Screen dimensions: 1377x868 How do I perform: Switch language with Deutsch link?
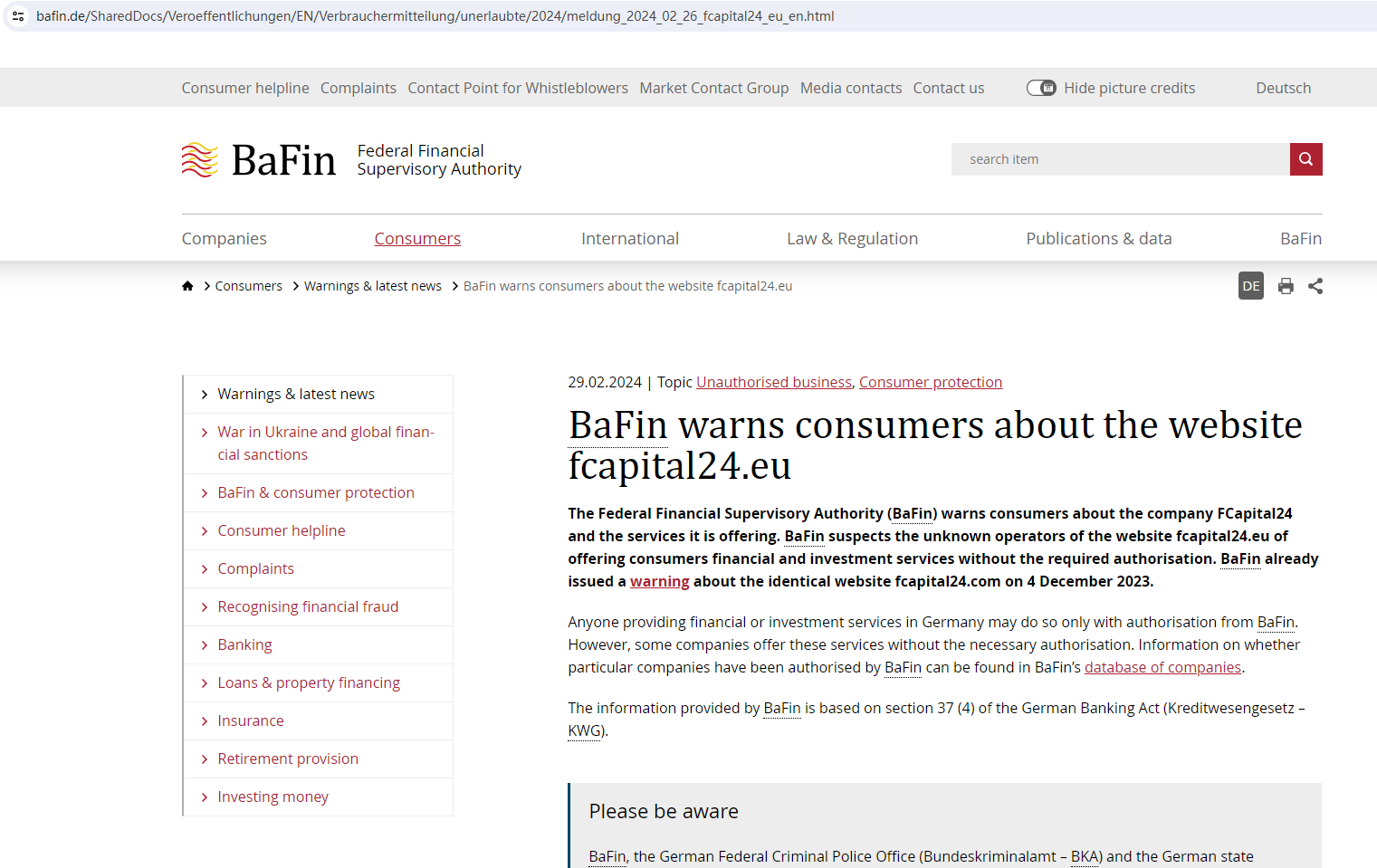pyautogui.click(x=1284, y=88)
